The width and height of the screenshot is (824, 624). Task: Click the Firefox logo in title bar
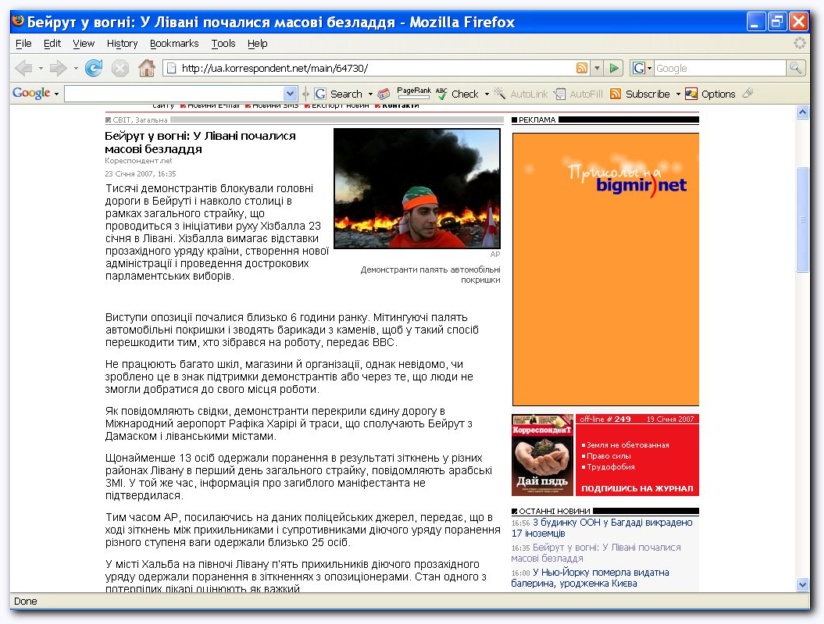(x=18, y=21)
